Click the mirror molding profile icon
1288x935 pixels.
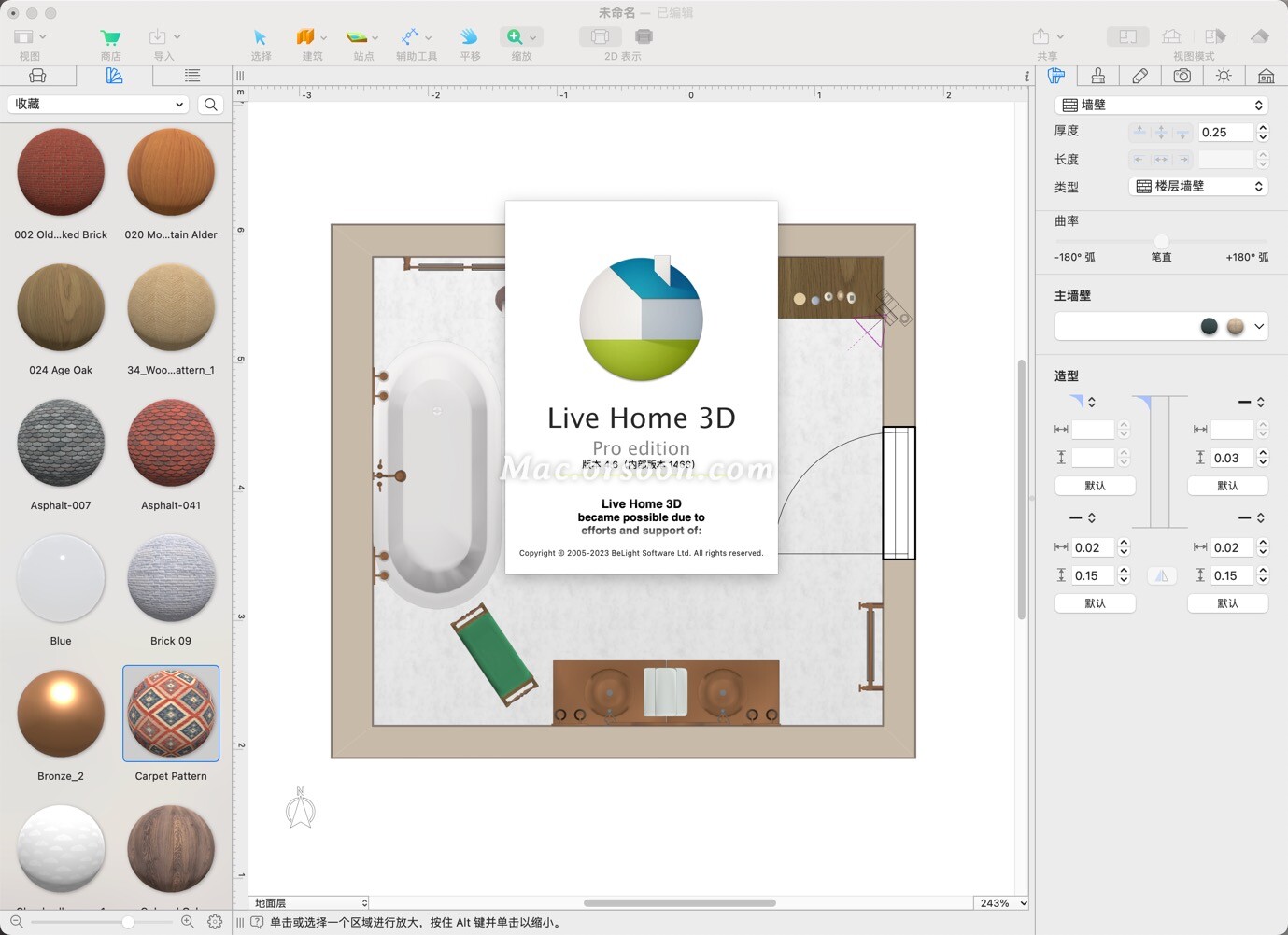coord(1161,575)
